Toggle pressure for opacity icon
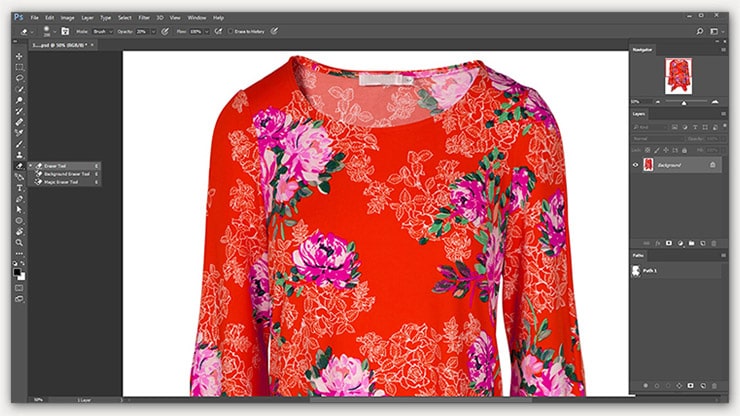 pyautogui.click(x=162, y=31)
